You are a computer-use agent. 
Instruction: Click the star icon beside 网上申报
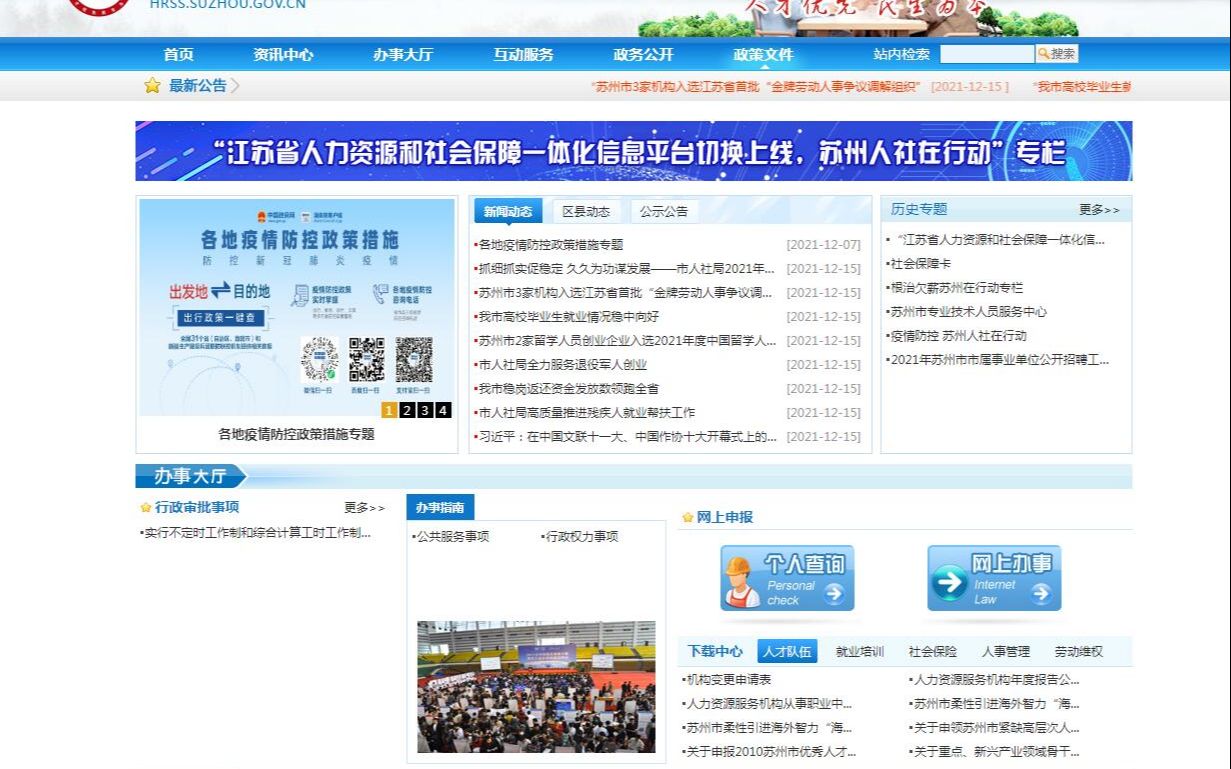pyautogui.click(x=686, y=517)
